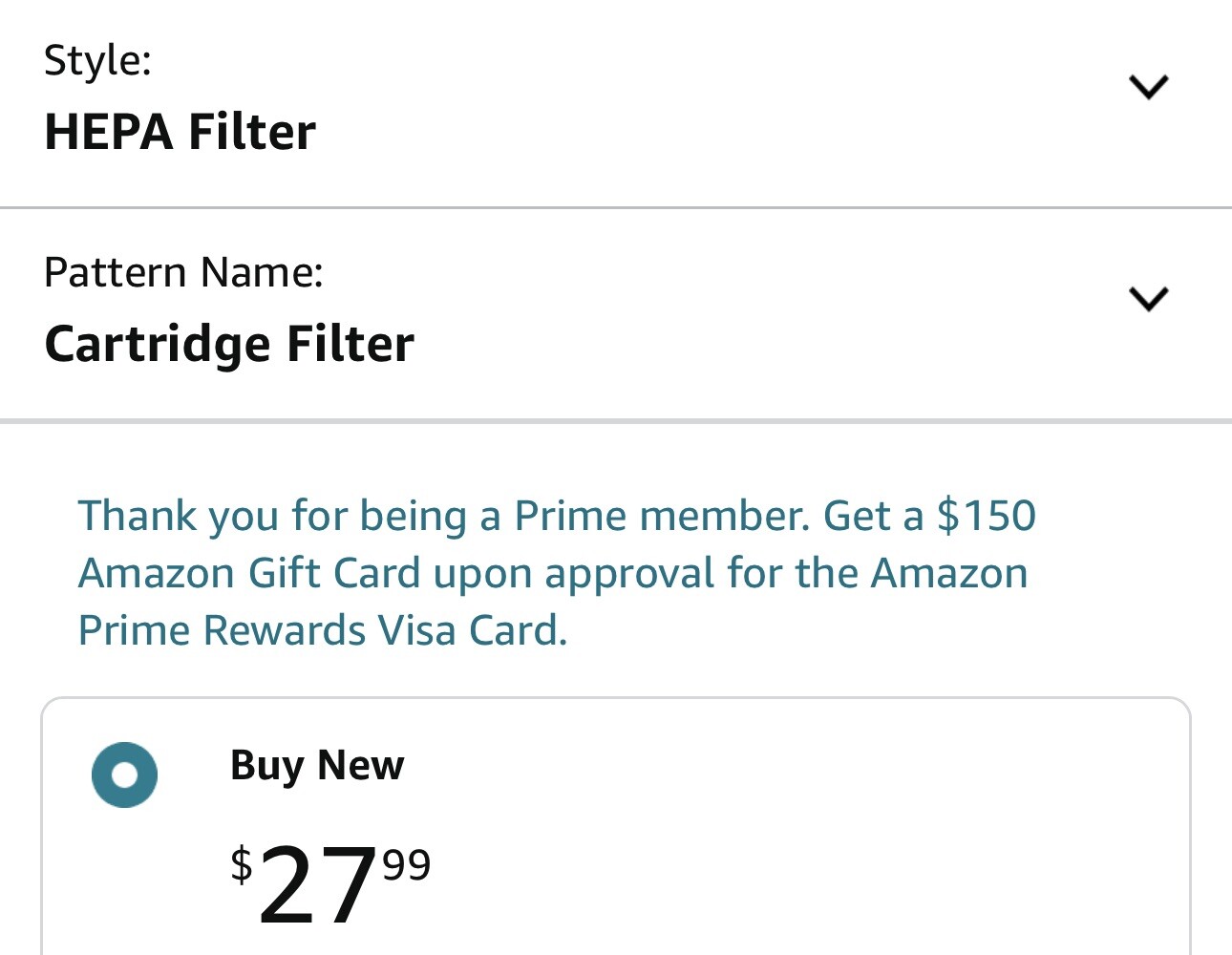Tap the "Style:" label

(97, 60)
